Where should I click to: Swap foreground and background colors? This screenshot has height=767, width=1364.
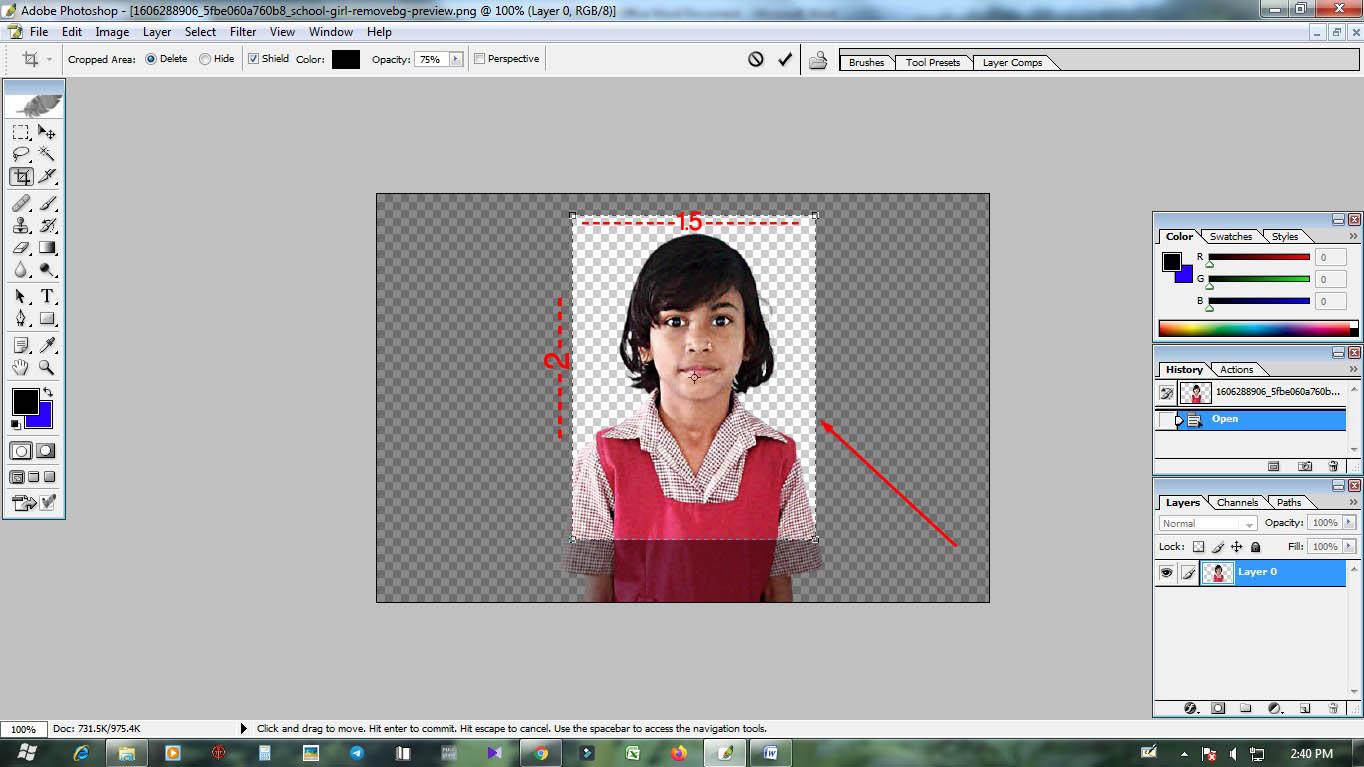47,392
